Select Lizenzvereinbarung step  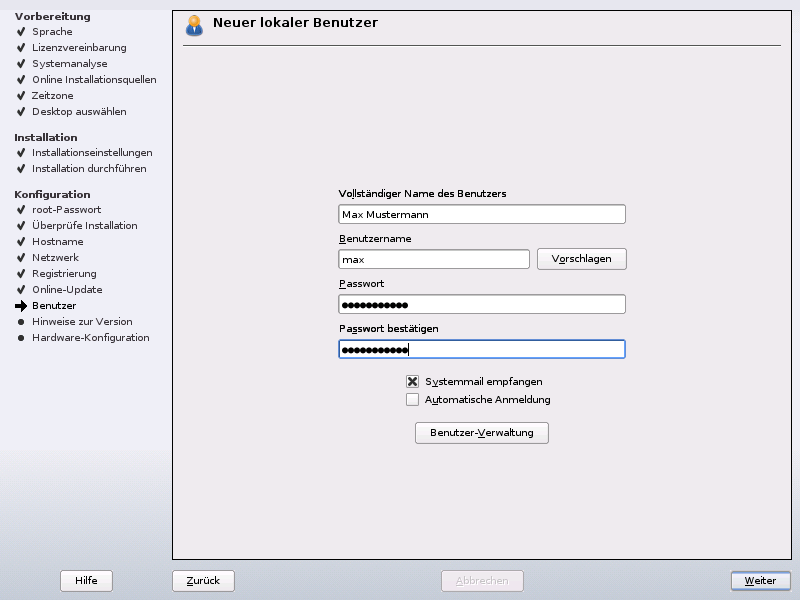79,47
